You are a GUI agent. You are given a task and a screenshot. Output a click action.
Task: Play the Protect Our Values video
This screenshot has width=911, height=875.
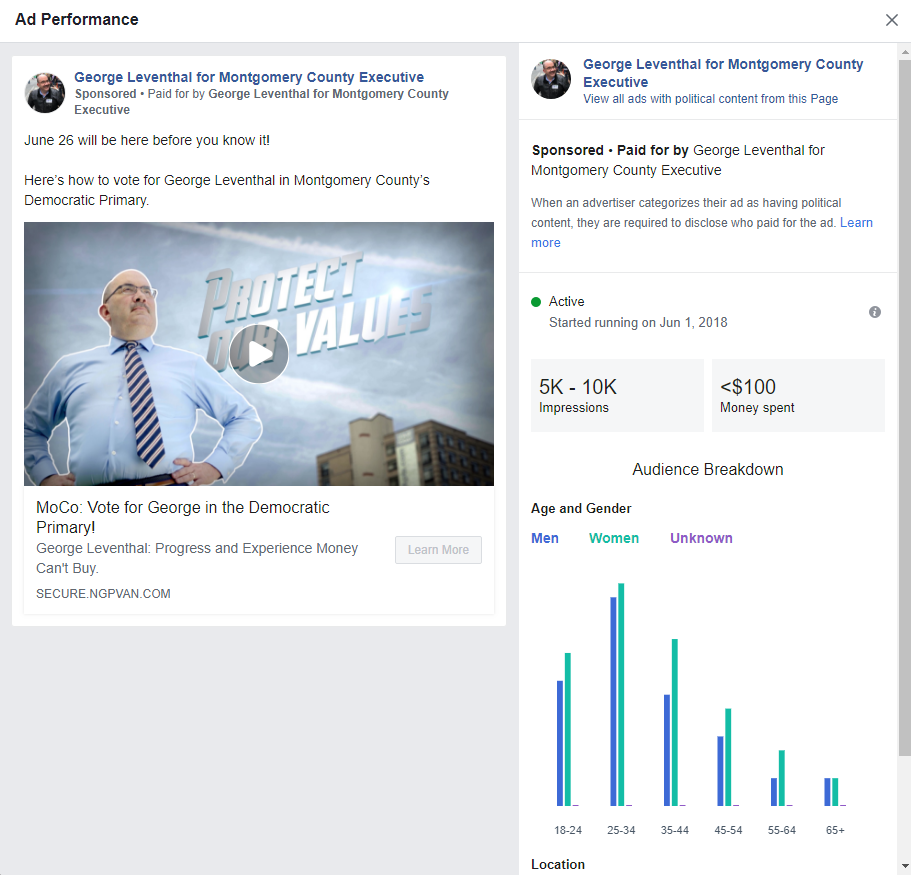(x=259, y=353)
